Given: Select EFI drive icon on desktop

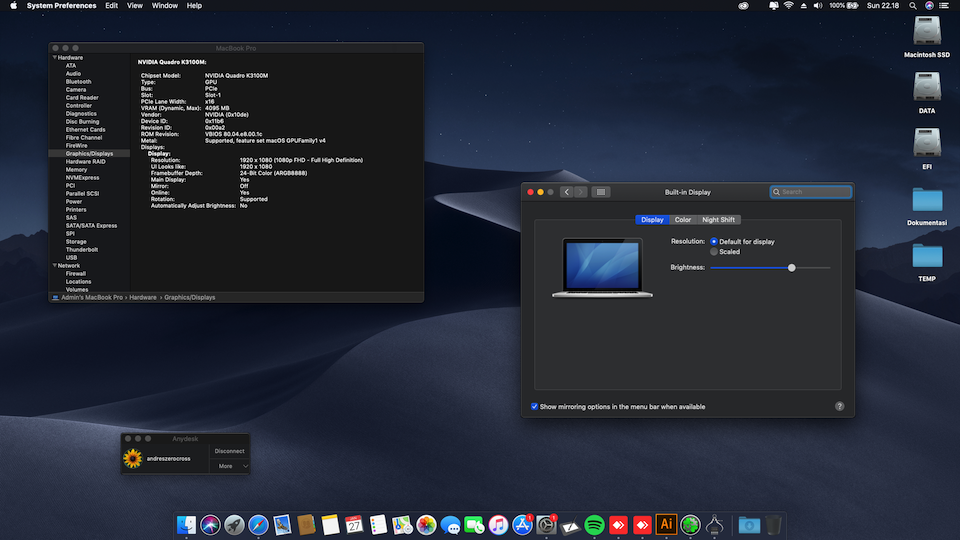Looking at the screenshot, I should click(x=927, y=143).
